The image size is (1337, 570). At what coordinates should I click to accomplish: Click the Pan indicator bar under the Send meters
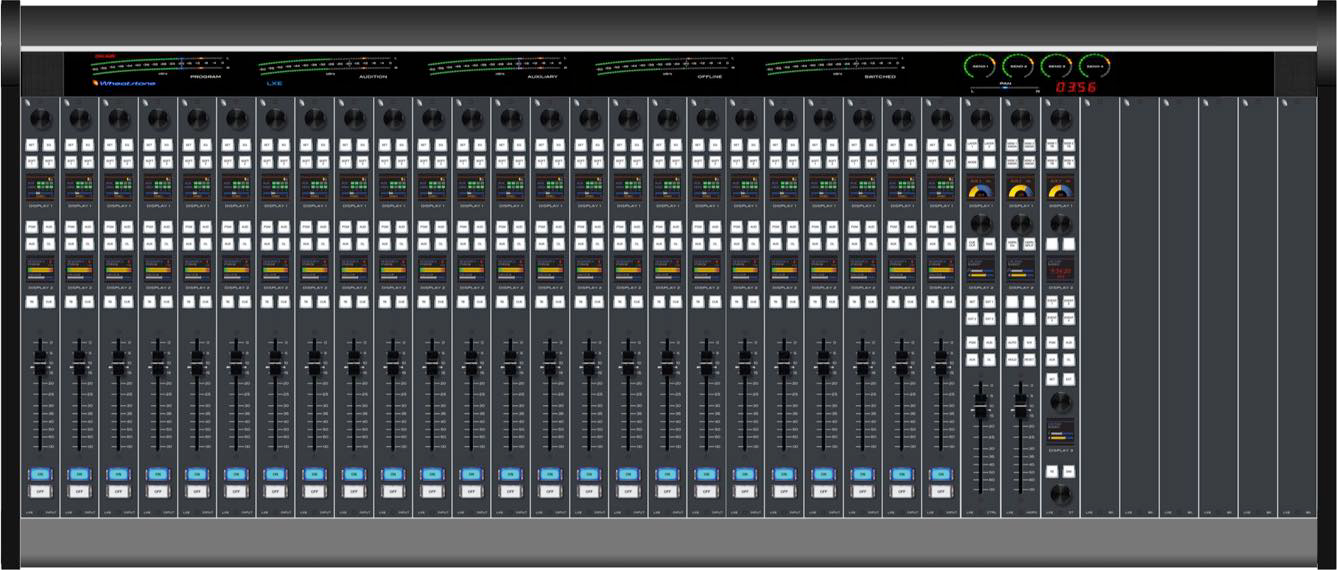(1005, 88)
